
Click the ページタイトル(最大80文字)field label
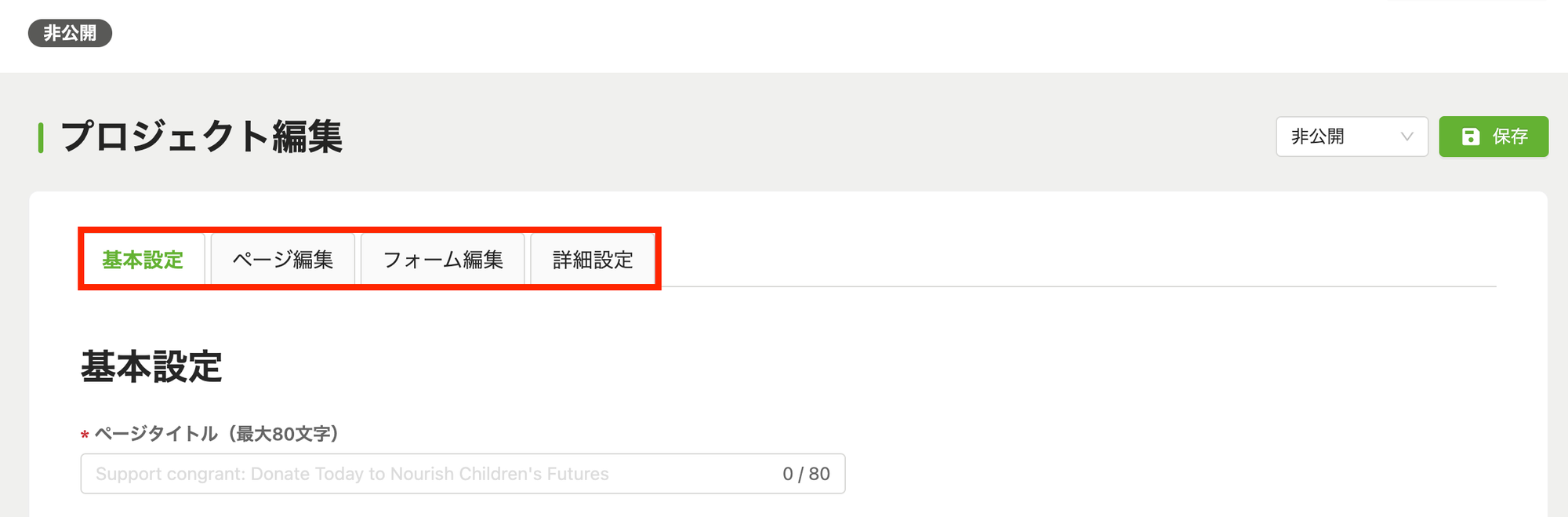pos(216,434)
